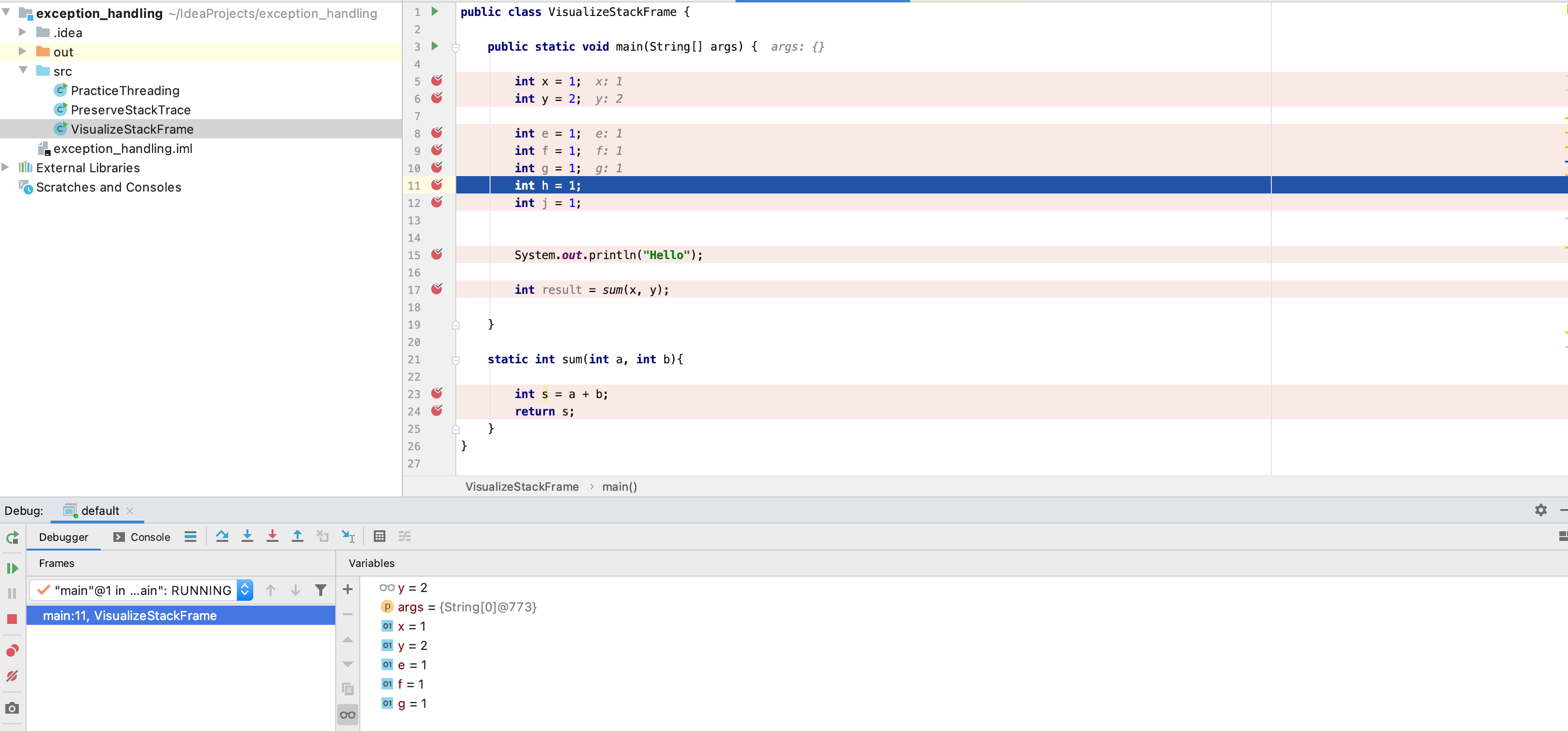Switch to the Debugger tab
The width and height of the screenshot is (1568, 731).
point(62,537)
